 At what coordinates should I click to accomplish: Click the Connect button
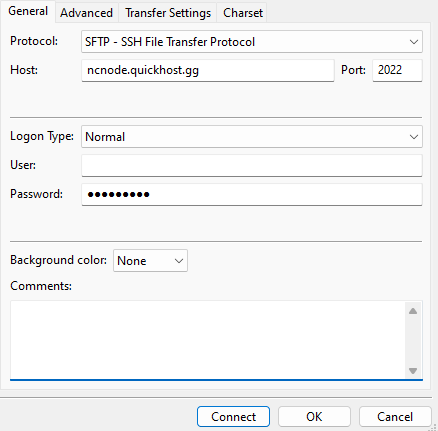tap(233, 417)
